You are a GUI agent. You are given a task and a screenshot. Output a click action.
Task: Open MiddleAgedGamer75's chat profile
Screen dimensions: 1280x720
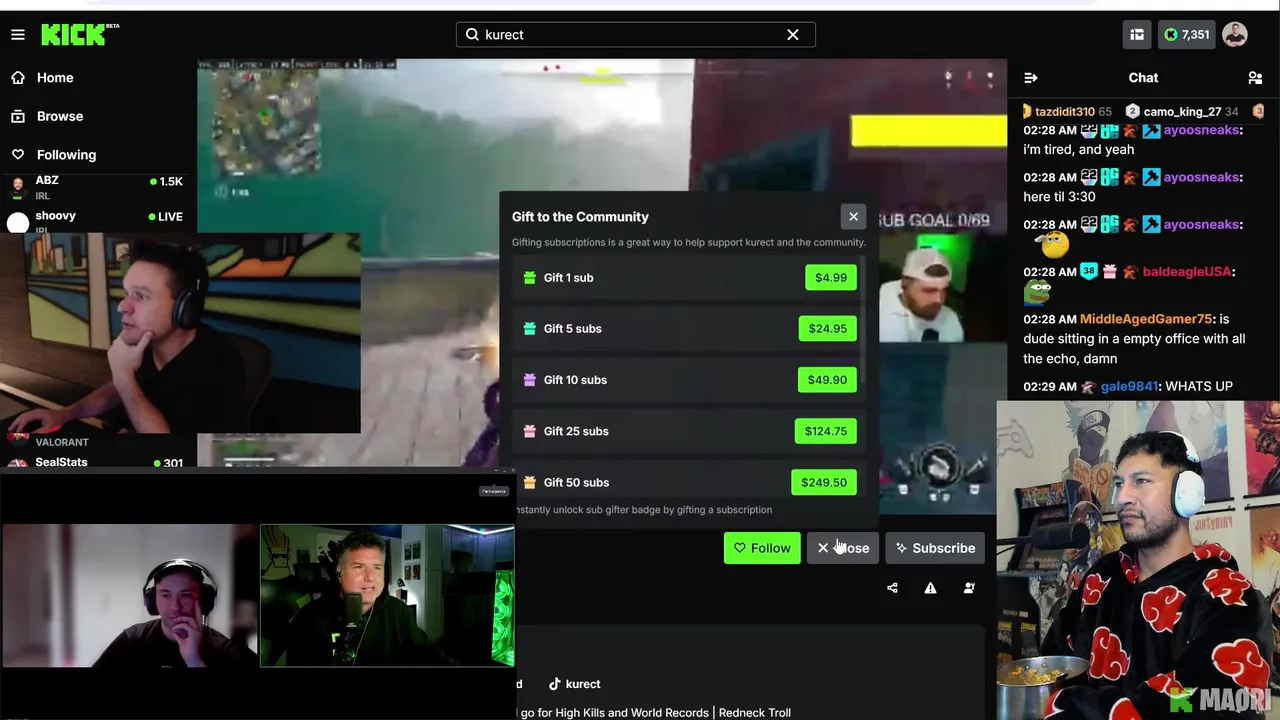[1146, 319]
